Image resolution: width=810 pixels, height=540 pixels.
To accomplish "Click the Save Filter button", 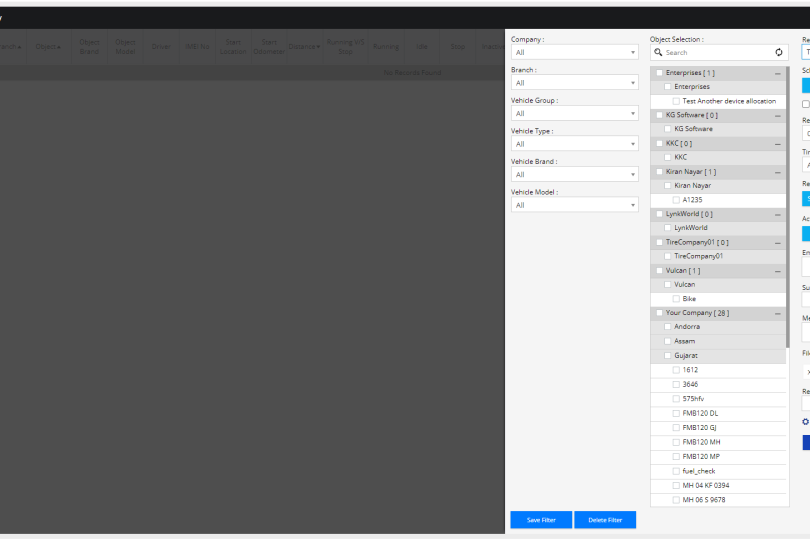I will [540, 520].
